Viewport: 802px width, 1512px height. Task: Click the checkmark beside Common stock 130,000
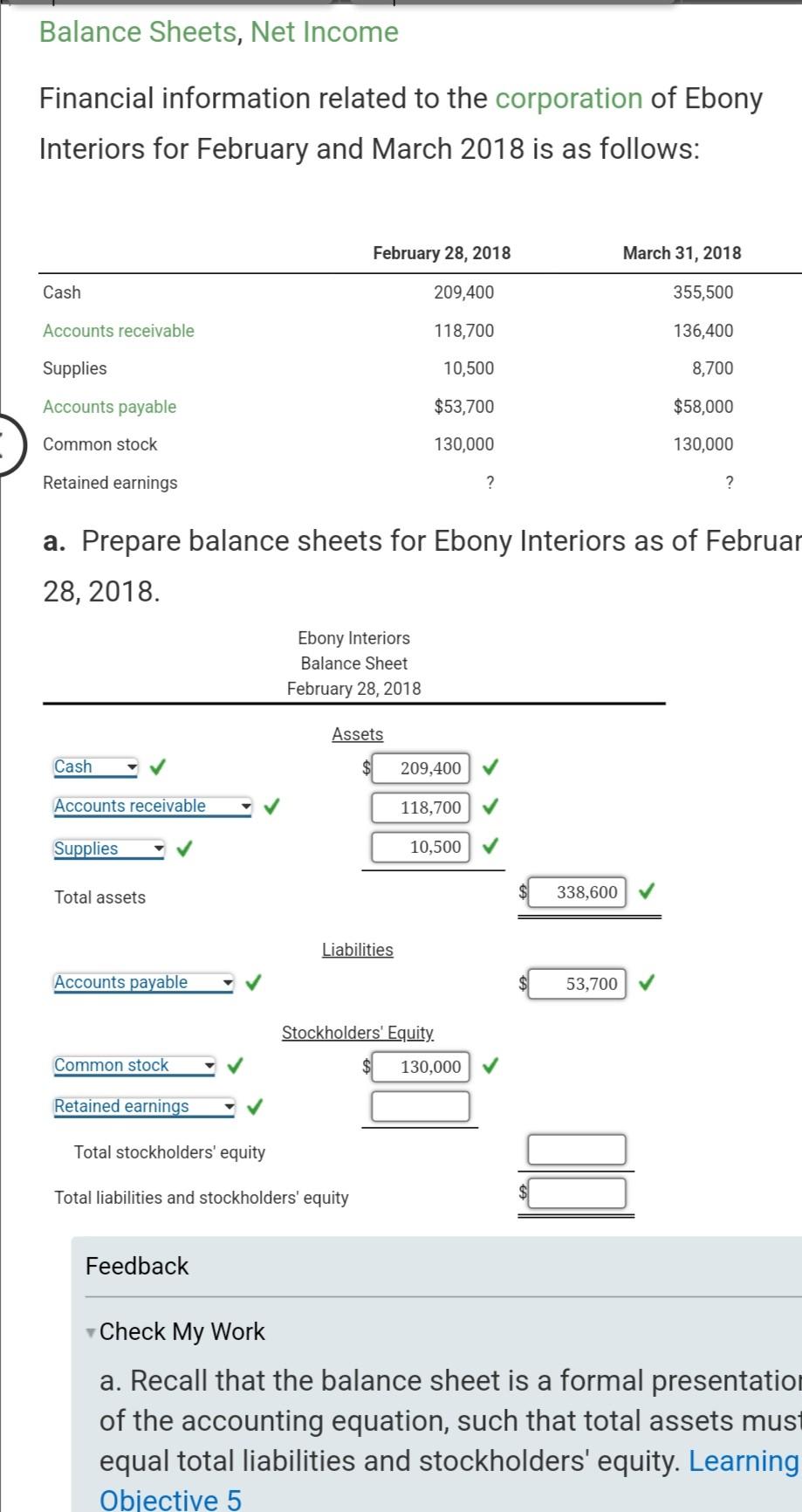[491, 1066]
